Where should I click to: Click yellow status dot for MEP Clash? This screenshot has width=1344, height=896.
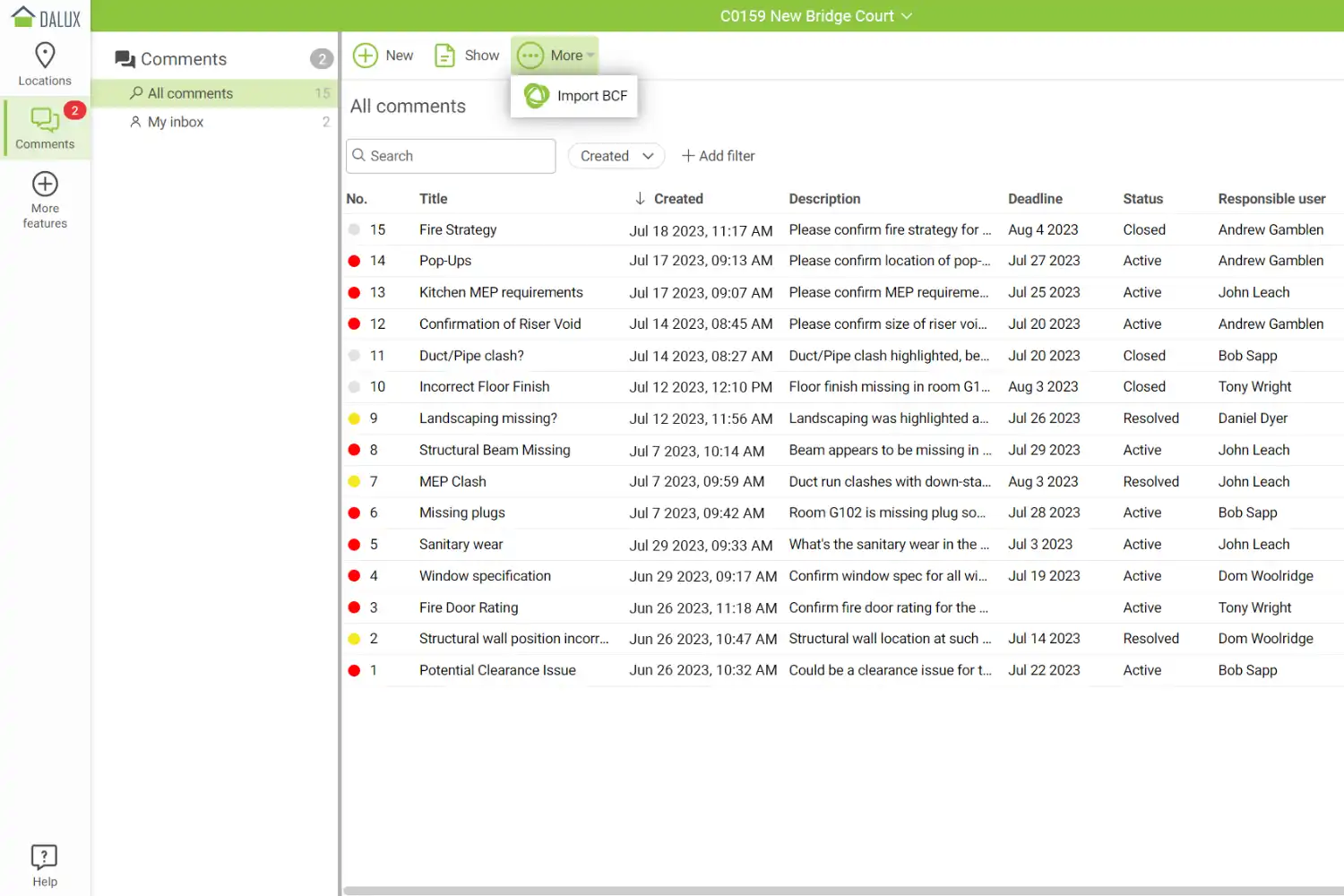click(354, 481)
